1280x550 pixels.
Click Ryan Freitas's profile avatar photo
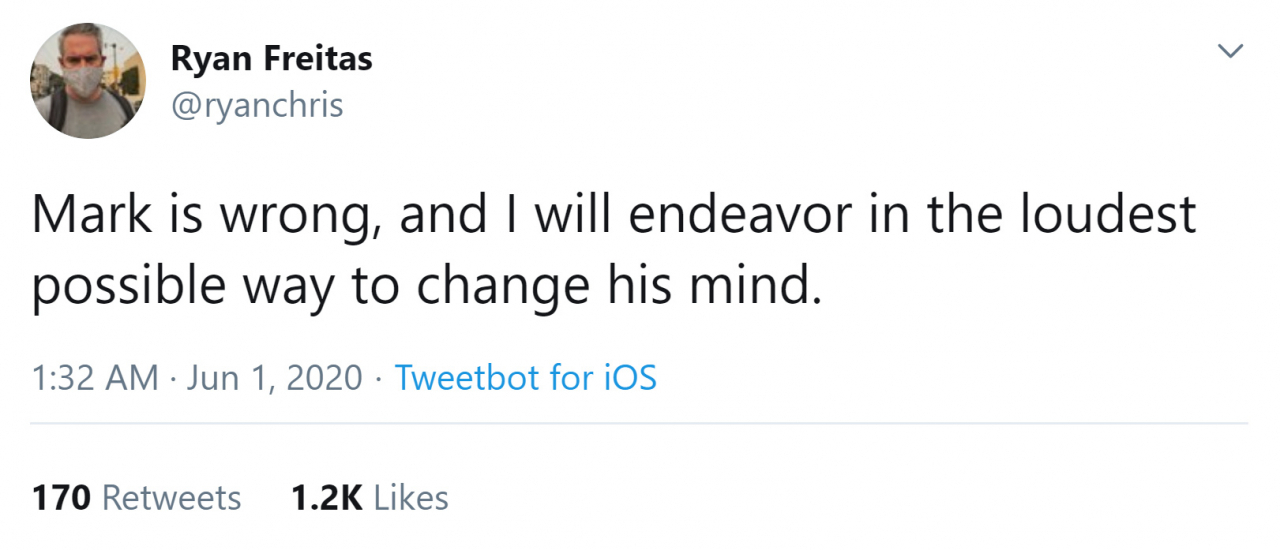(x=88, y=81)
